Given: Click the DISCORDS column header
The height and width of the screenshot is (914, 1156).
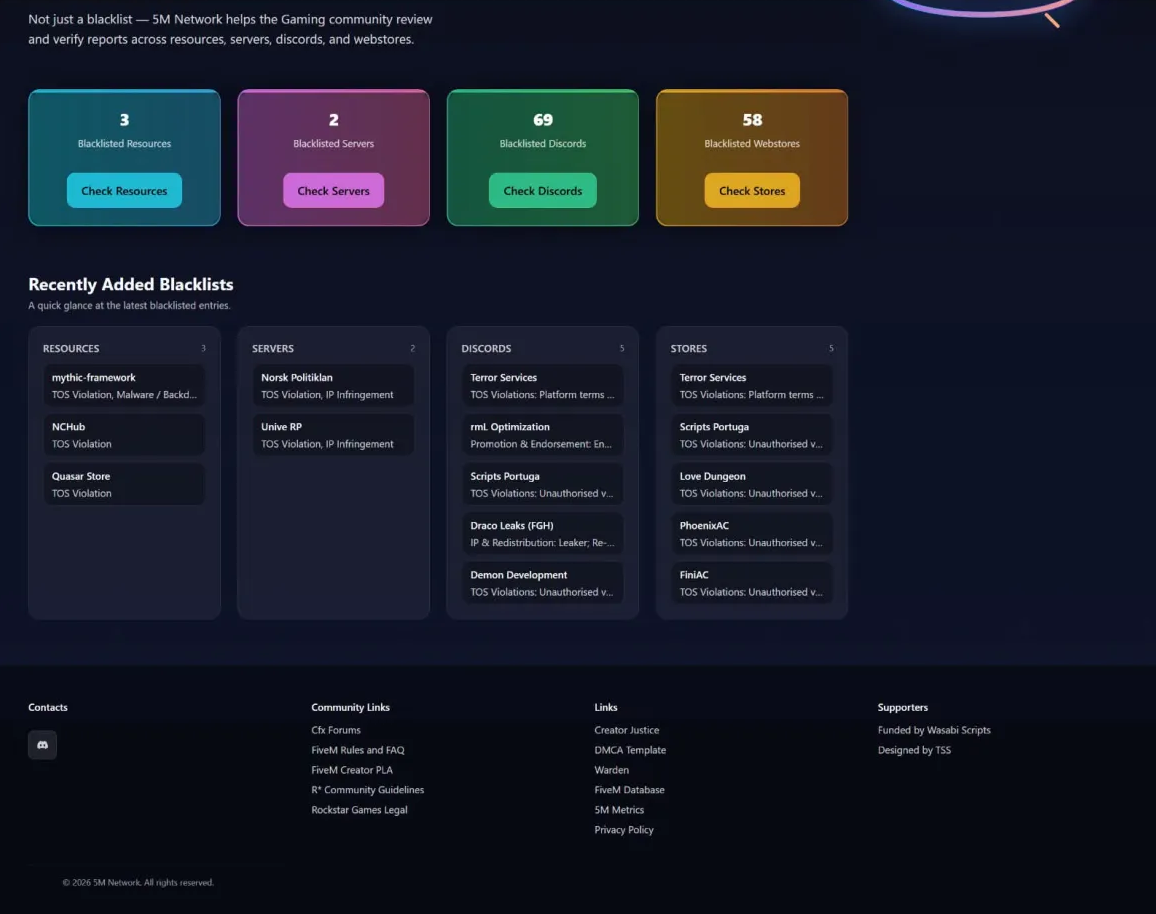Looking at the screenshot, I should 486,348.
